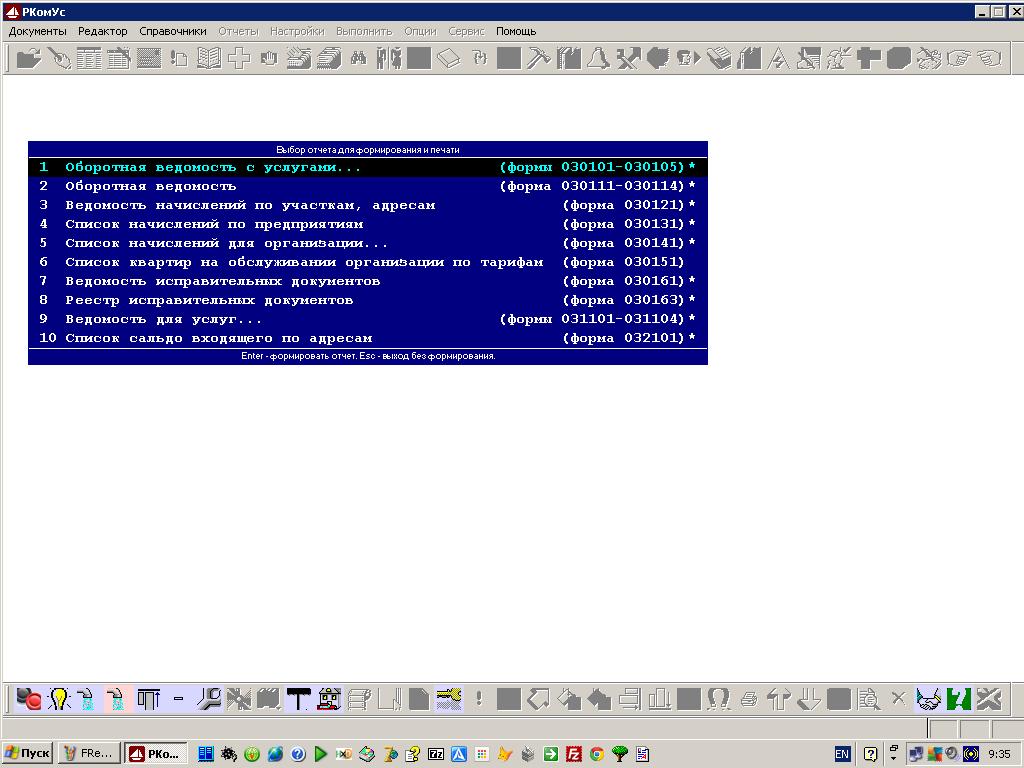The image size is (1024, 768).
Task: Click the EN language indicator in tray
Action: pyautogui.click(x=842, y=753)
